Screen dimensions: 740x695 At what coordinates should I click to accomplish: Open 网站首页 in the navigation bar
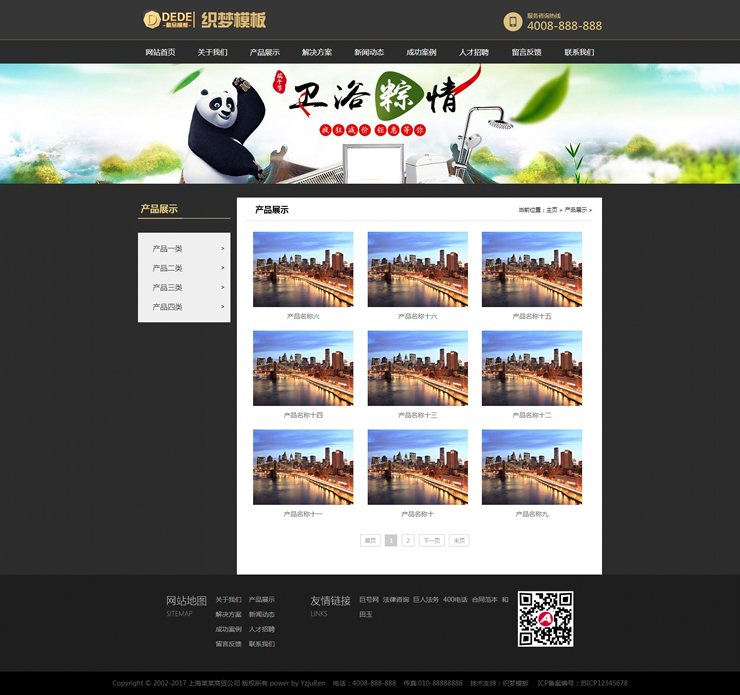[160, 52]
